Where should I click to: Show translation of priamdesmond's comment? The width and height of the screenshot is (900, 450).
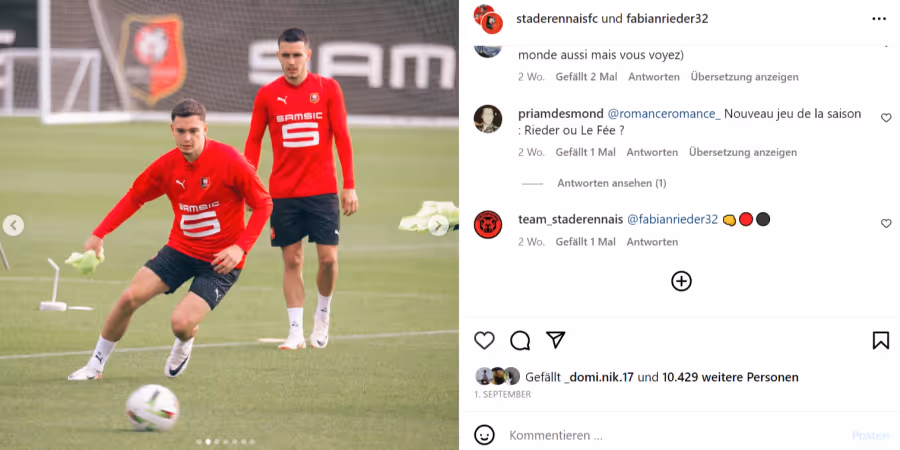tap(743, 152)
